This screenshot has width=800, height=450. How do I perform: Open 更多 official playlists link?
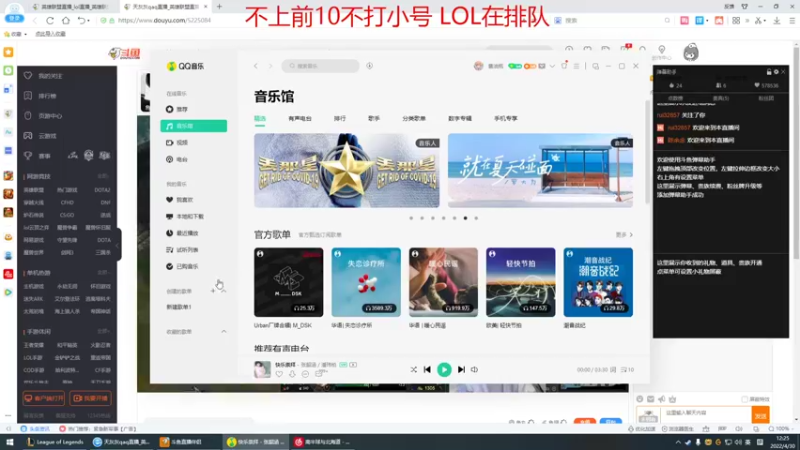pyautogui.click(x=624, y=235)
